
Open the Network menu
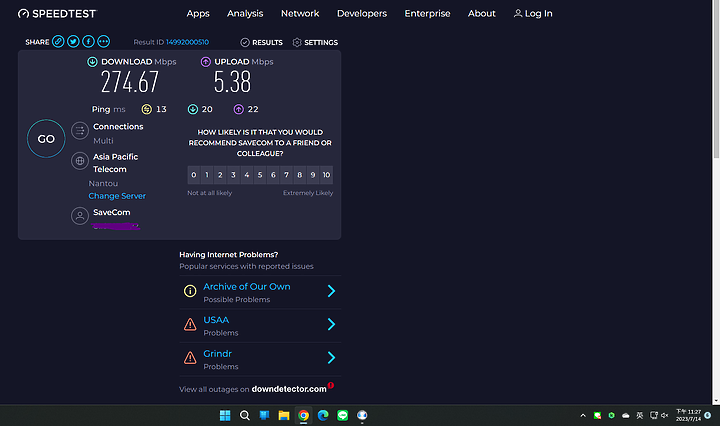tap(300, 14)
